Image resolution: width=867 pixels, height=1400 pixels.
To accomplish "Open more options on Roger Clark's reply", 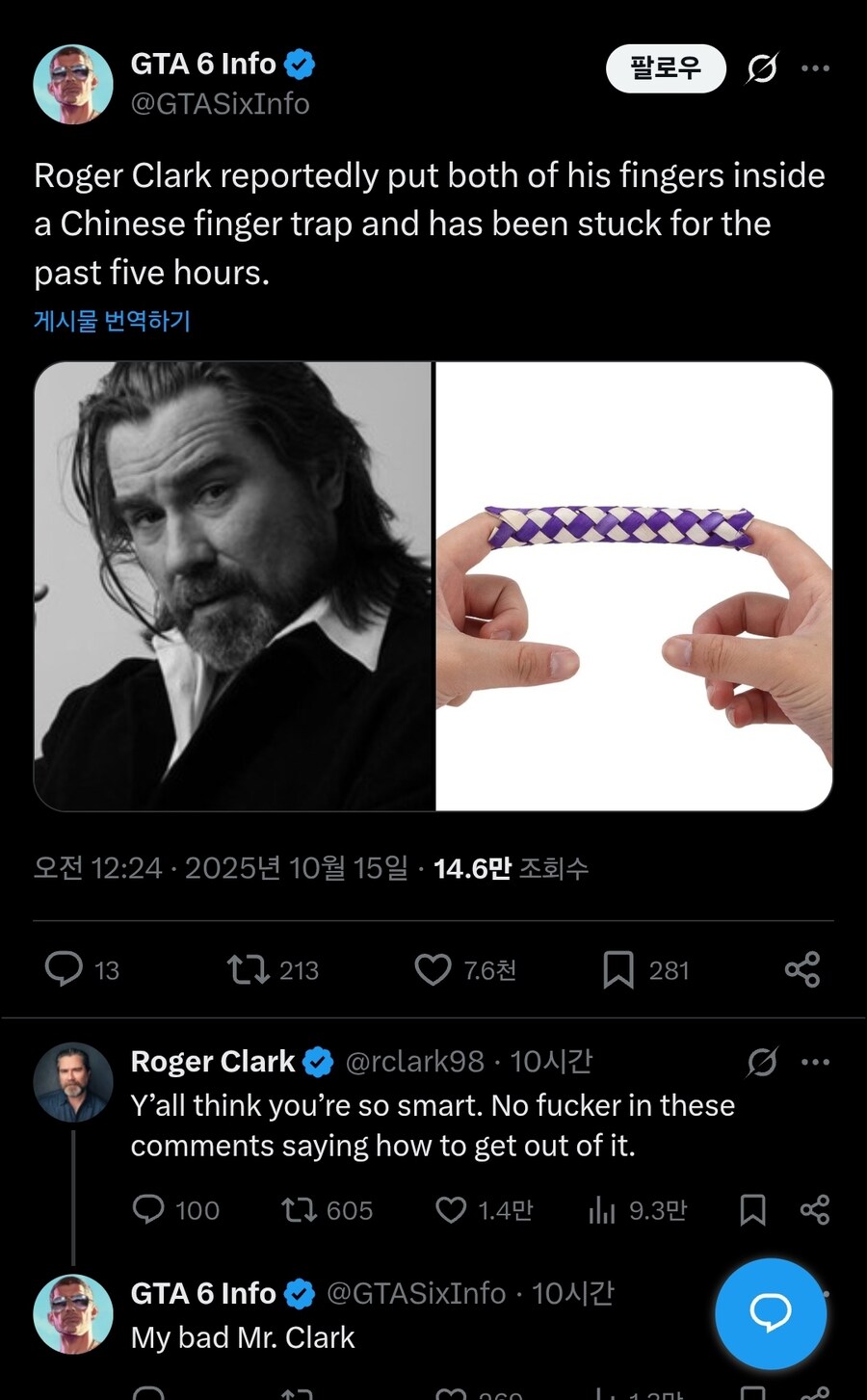I will (815, 1062).
